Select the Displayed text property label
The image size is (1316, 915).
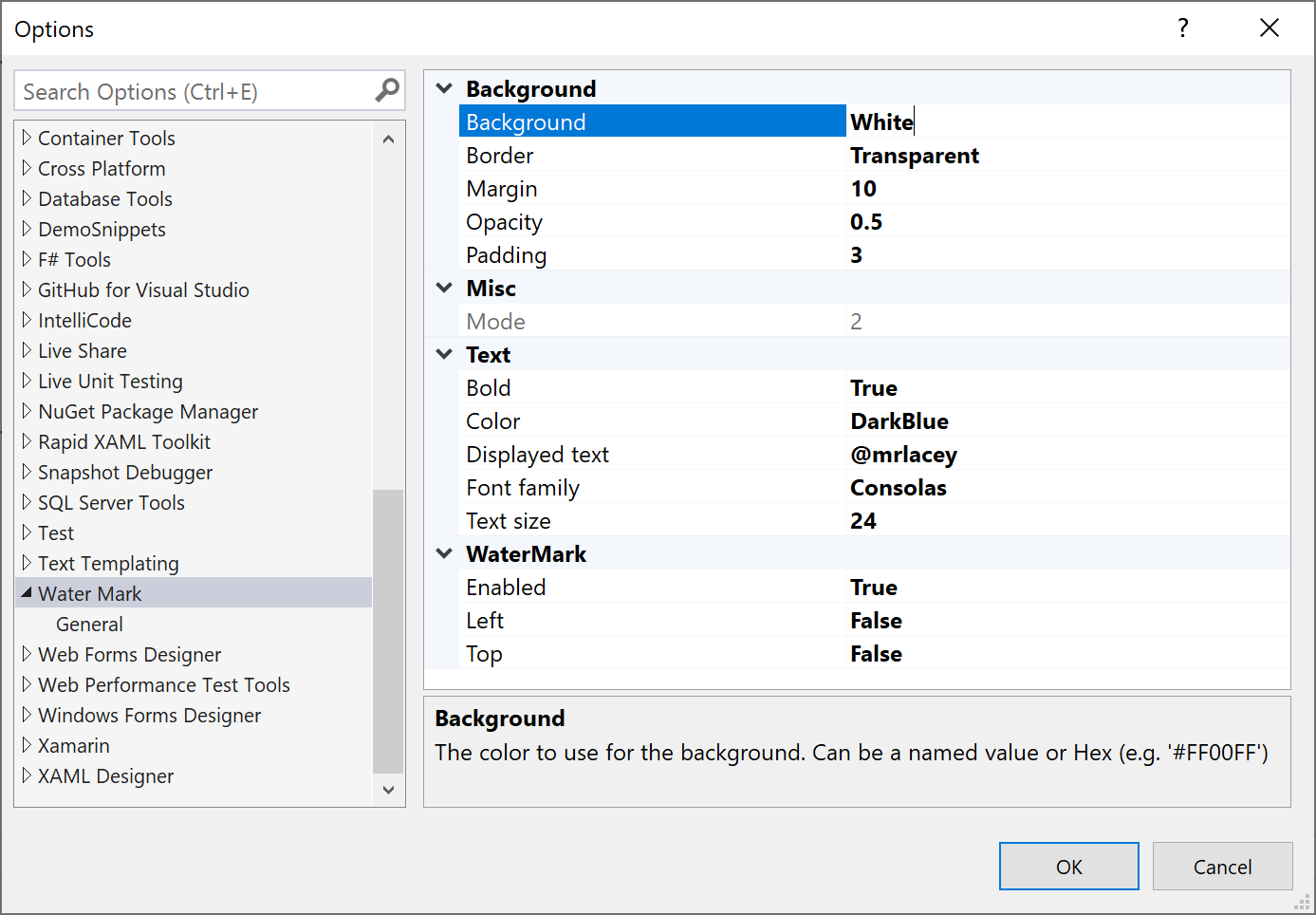[537, 454]
